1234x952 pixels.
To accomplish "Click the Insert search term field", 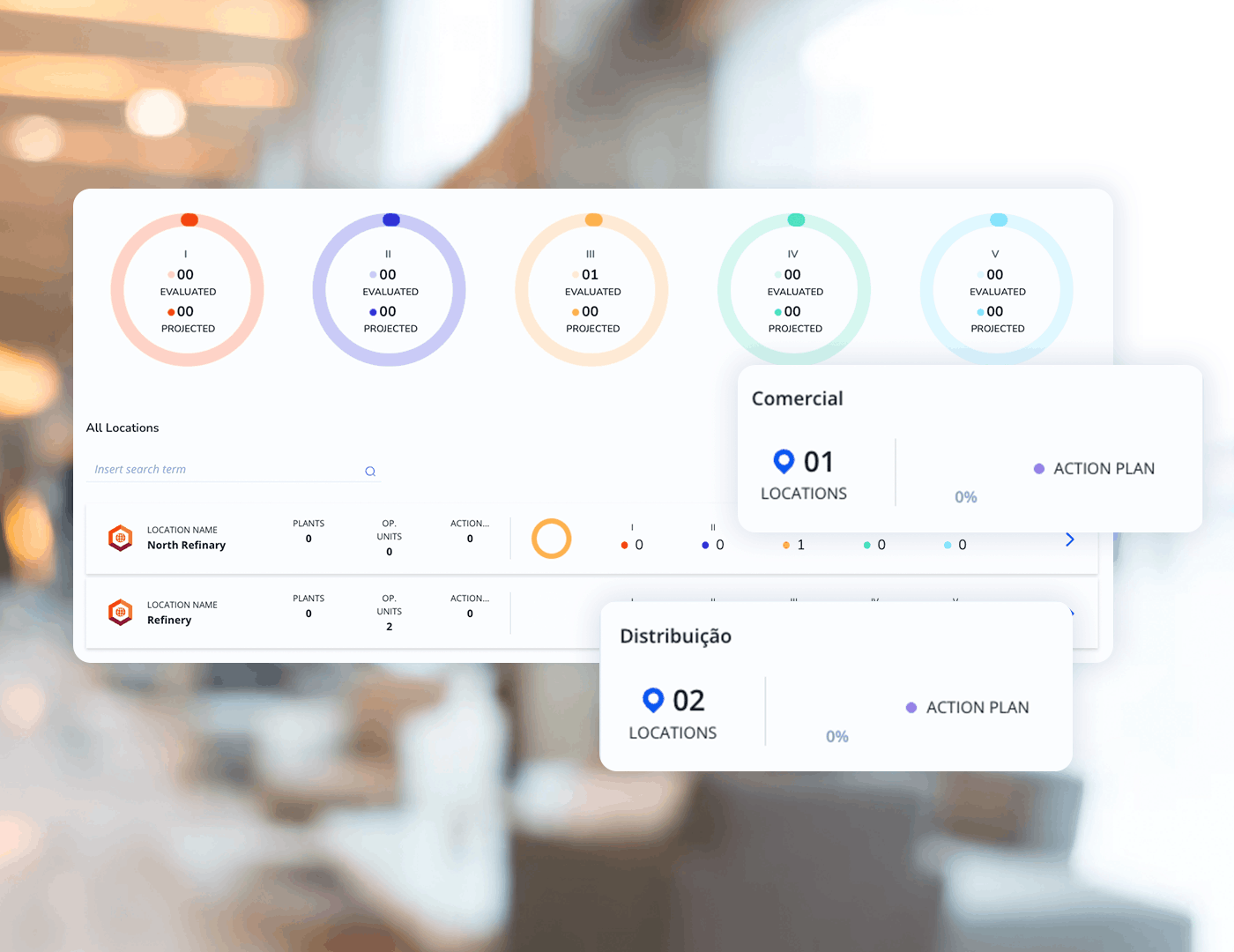I will 225,470.
